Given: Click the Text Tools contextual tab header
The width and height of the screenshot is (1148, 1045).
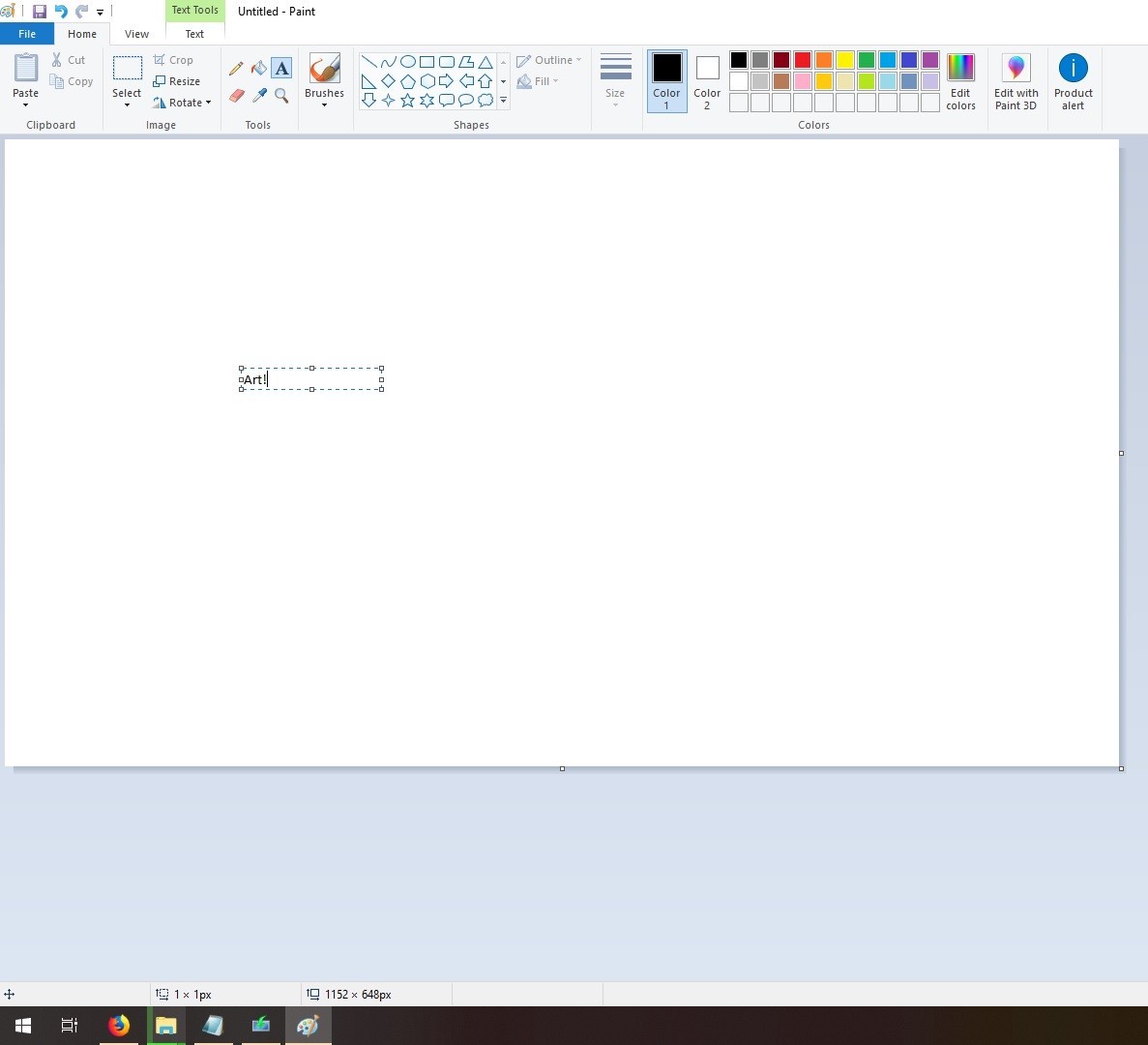Looking at the screenshot, I should click(194, 11).
